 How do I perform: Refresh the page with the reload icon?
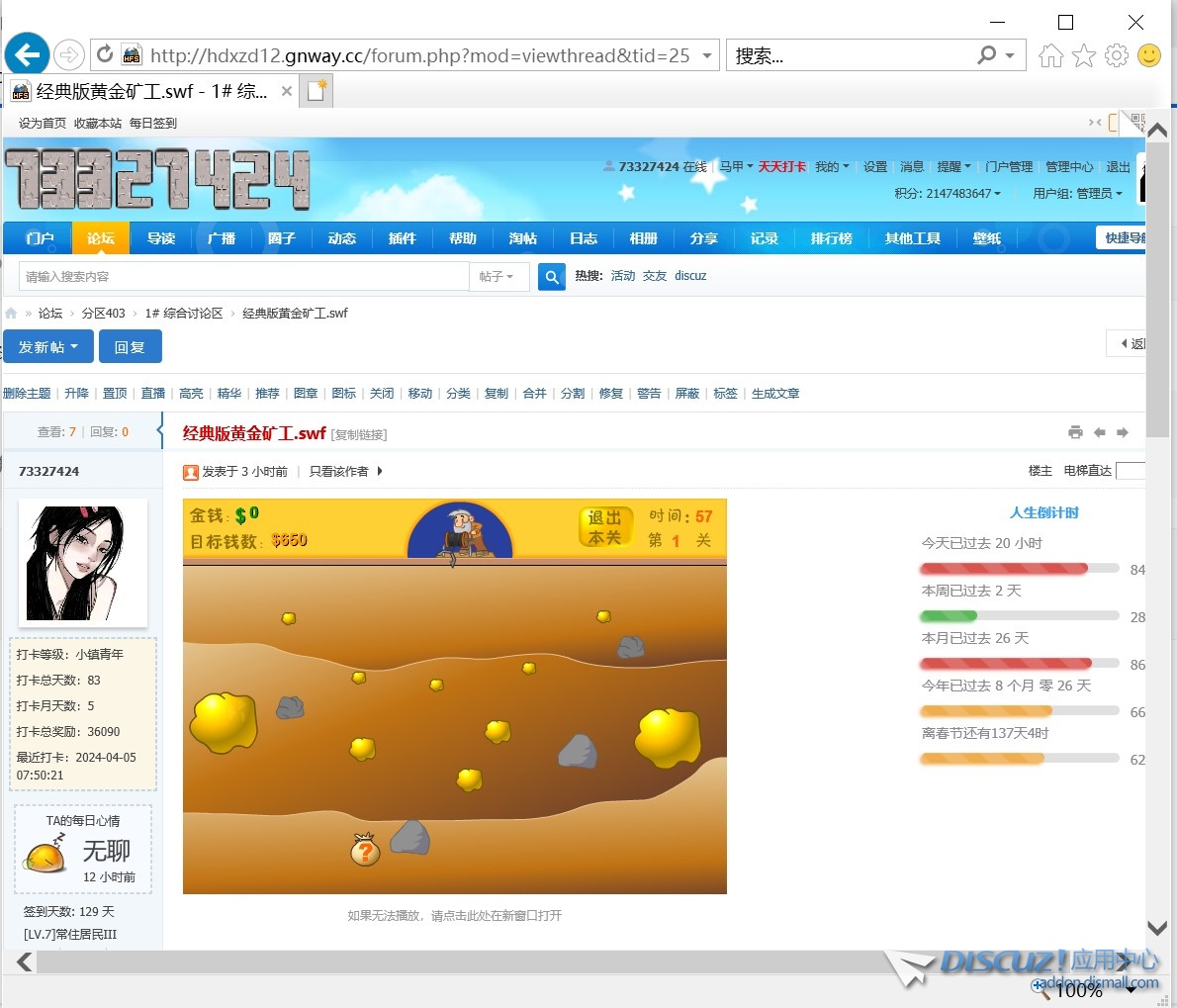point(105,54)
